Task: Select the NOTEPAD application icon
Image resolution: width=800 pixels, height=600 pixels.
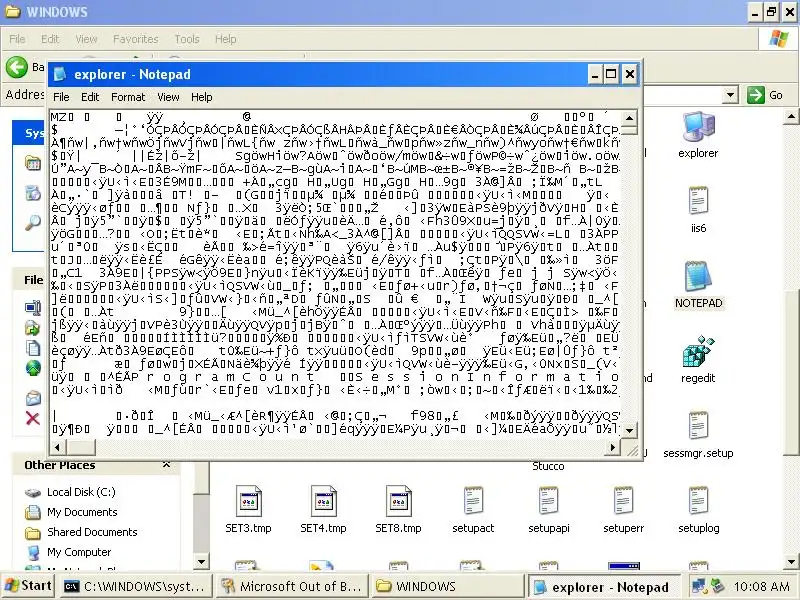Action: pos(697,276)
